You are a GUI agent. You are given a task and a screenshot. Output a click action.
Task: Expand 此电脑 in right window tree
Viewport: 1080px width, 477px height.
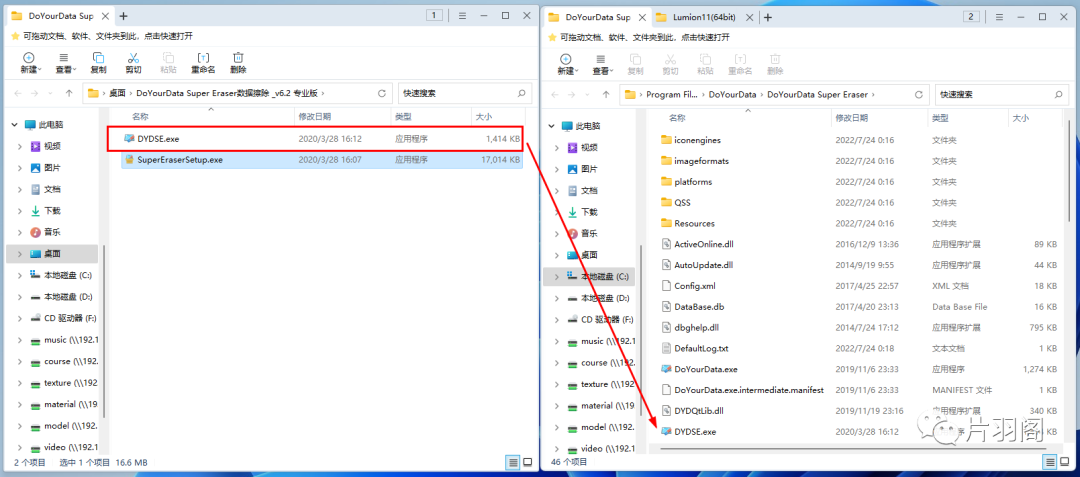pos(552,126)
